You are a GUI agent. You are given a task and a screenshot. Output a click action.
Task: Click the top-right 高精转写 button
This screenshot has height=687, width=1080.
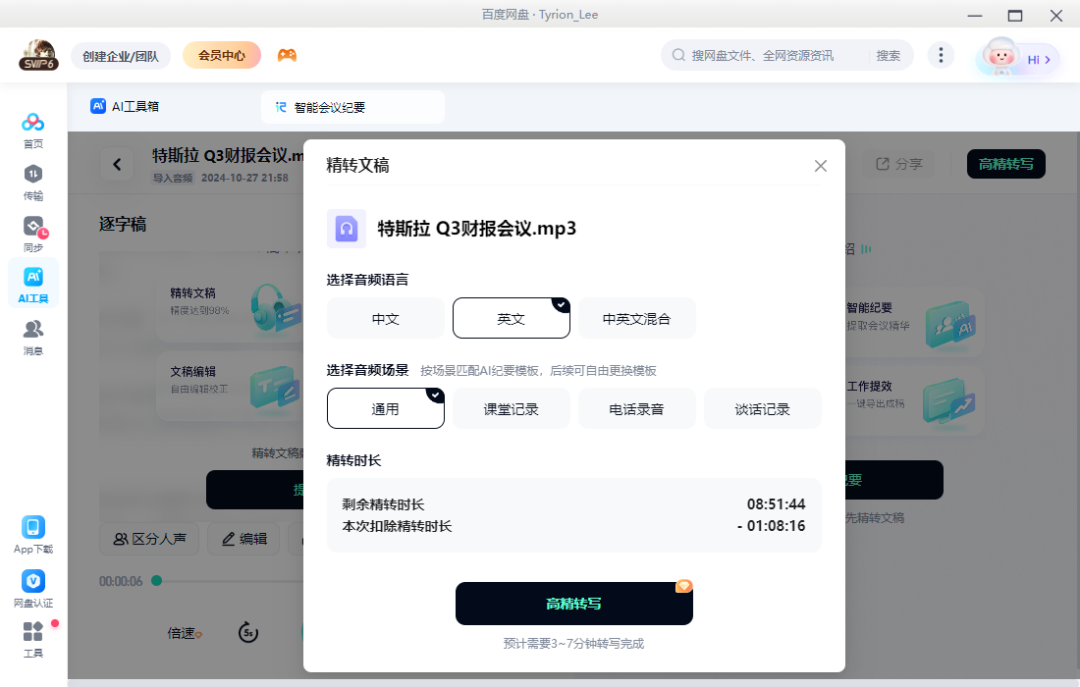pos(1006,164)
